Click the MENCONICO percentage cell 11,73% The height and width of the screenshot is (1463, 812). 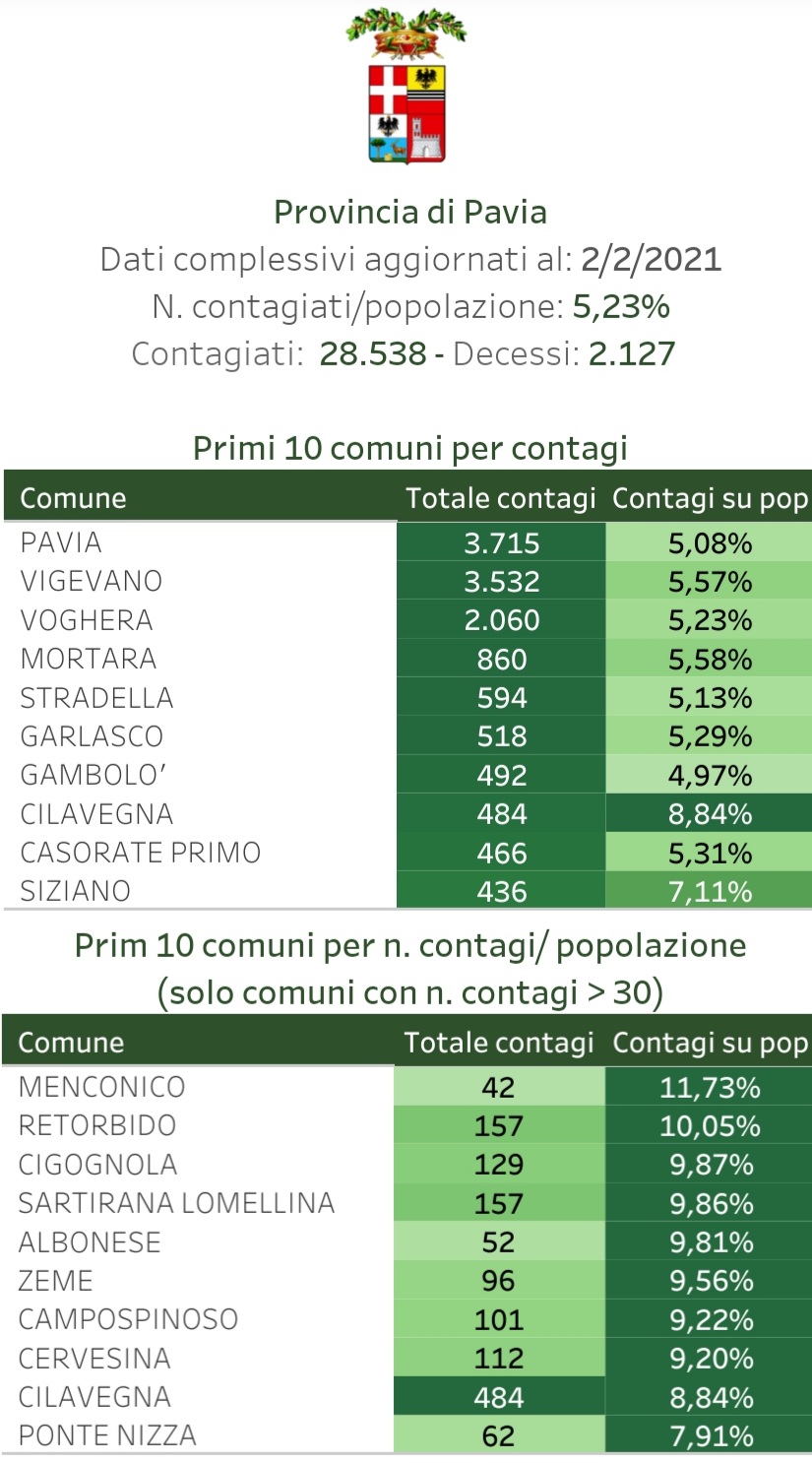709,1088
